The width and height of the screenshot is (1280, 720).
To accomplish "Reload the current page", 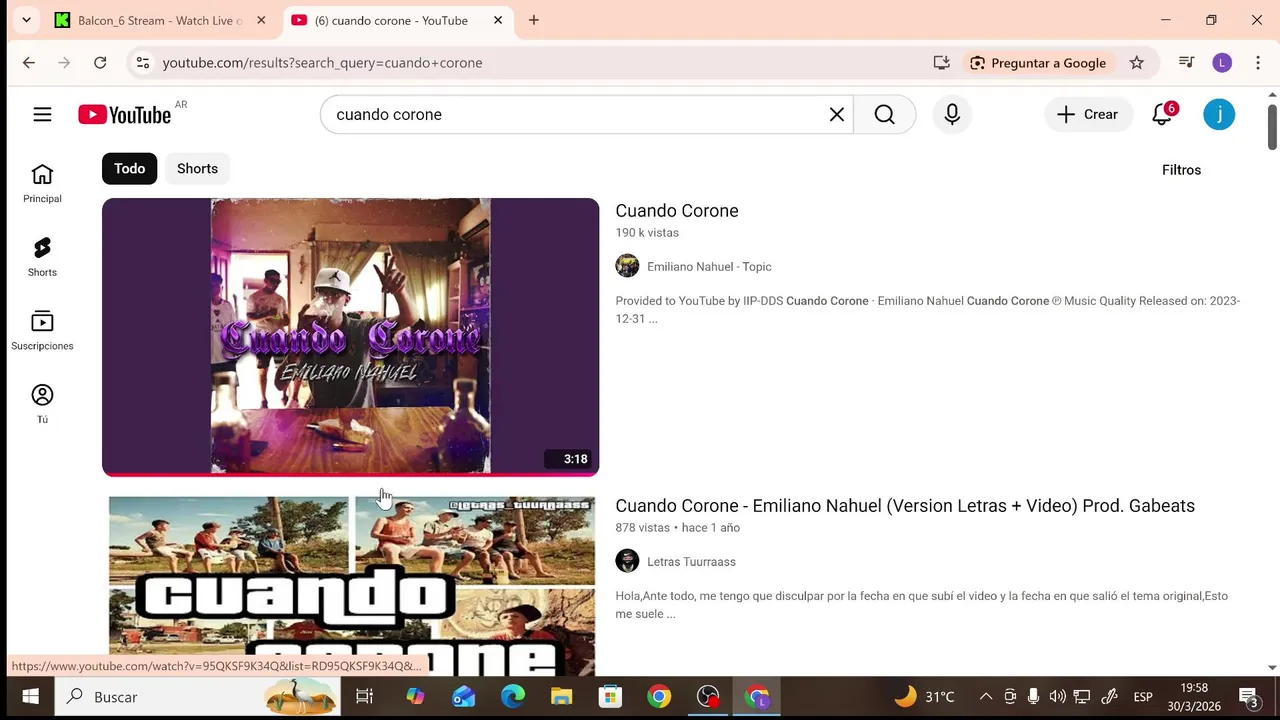I will point(100,63).
